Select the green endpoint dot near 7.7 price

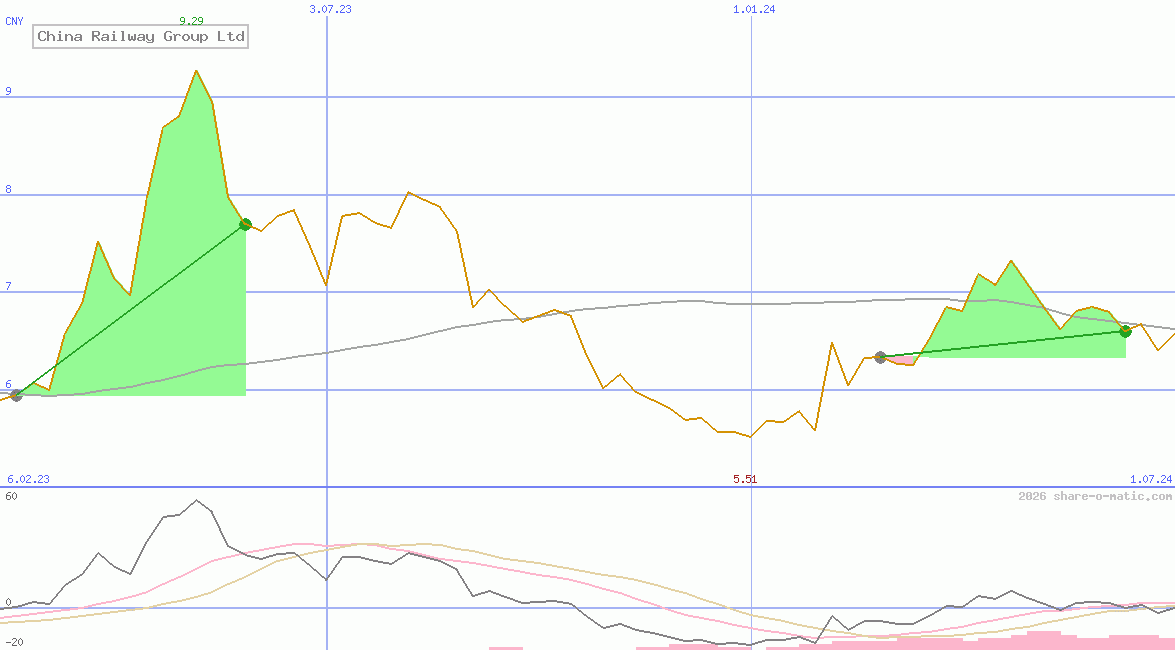coord(245,224)
